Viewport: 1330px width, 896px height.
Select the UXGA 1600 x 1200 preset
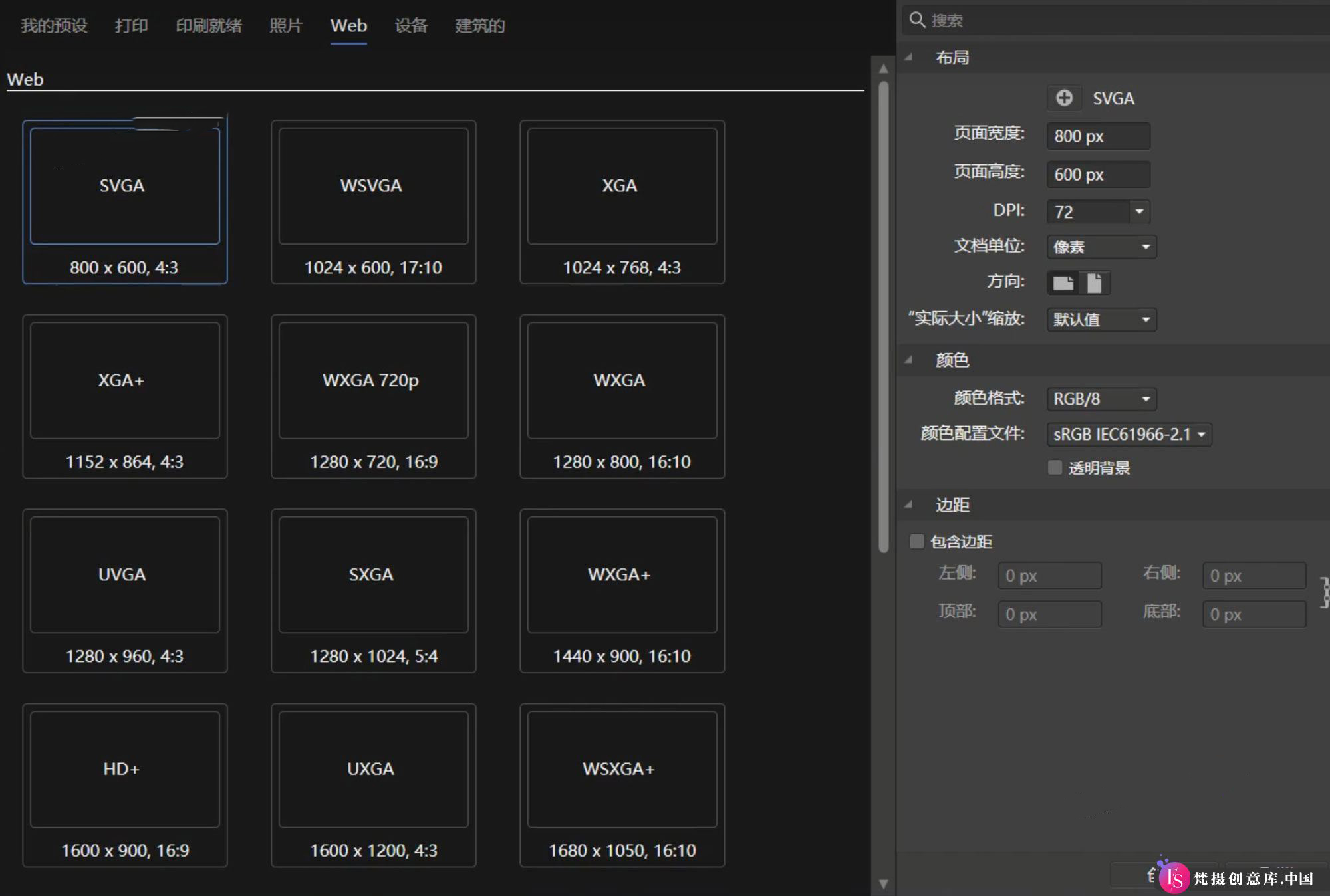374,785
